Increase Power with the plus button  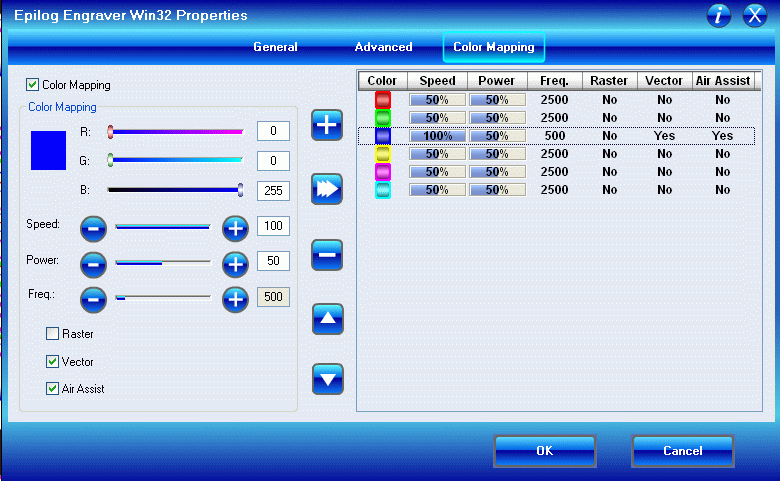click(x=235, y=265)
